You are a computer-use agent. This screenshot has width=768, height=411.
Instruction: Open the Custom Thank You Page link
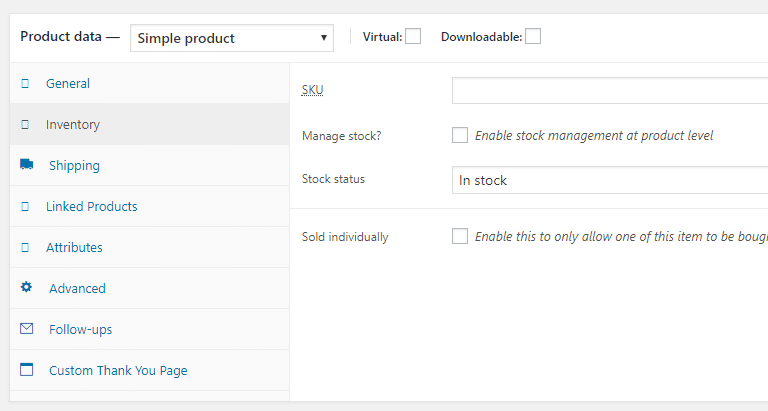click(118, 371)
